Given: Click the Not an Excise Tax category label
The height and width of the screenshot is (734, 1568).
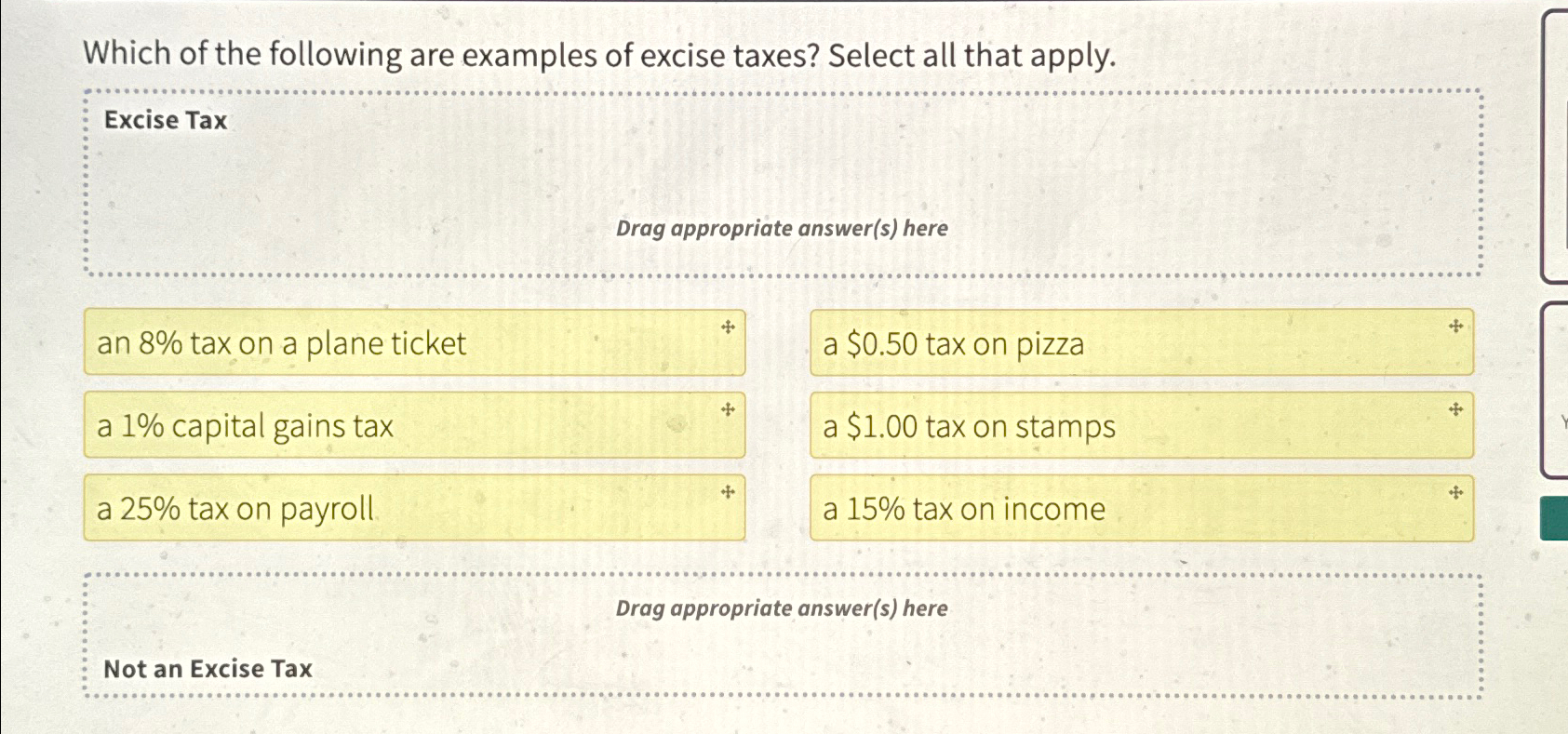Looking at the screenshot, I should pos(207,669).
